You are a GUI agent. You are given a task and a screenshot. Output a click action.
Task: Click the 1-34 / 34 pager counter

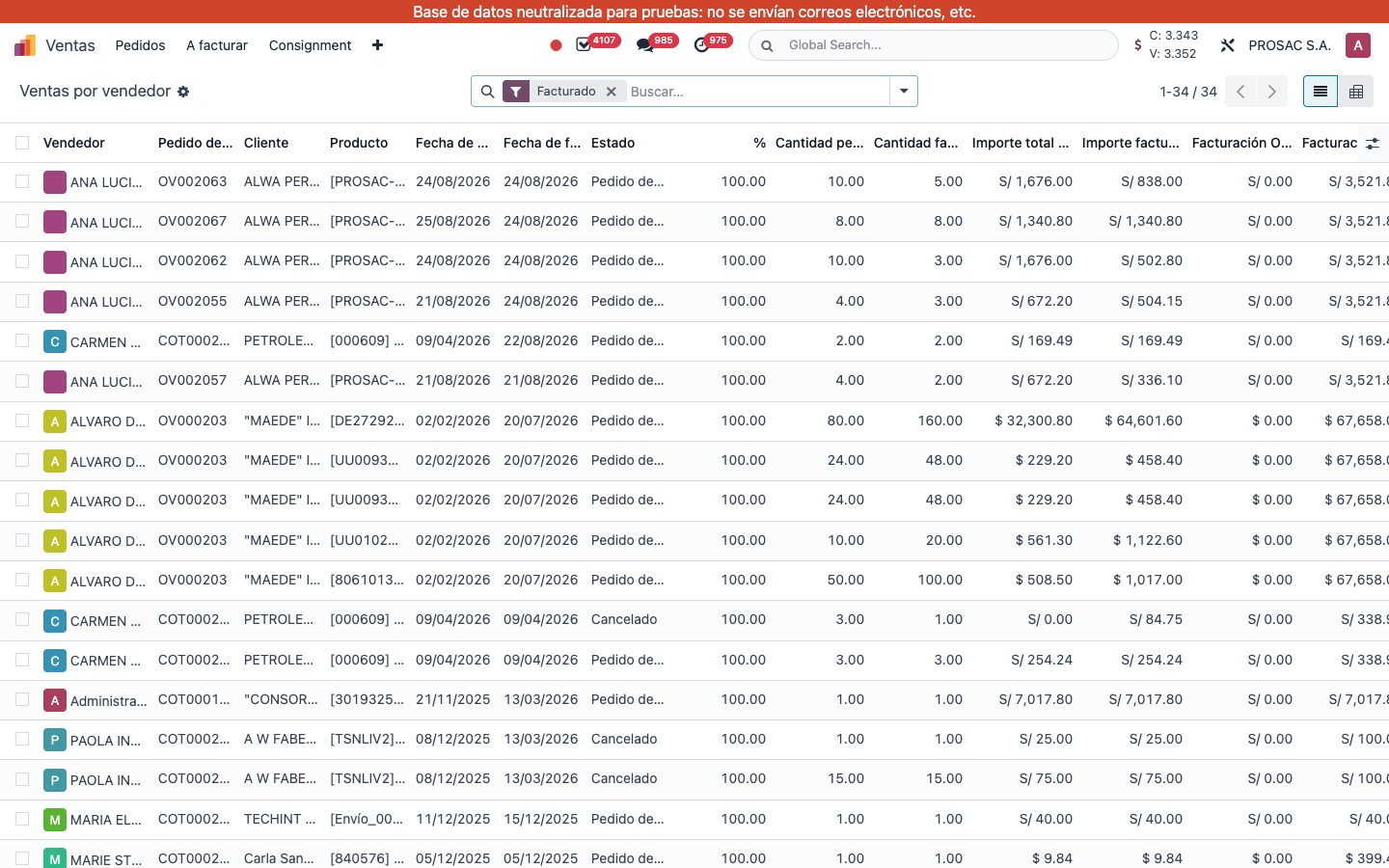pos(1188,92)
